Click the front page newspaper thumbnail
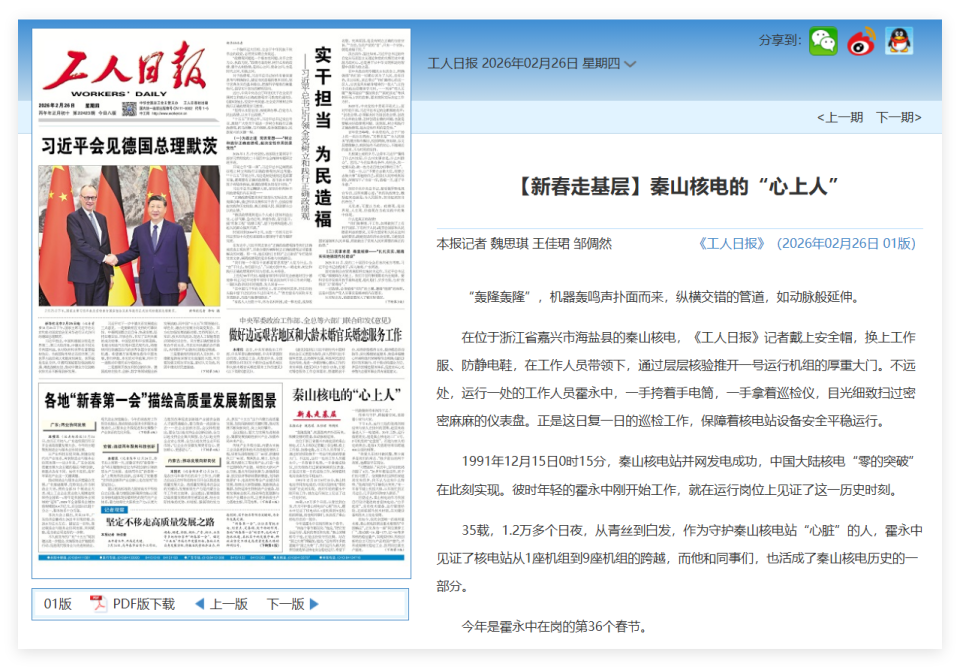This screenshot has height=667, width=960. tap(220, 310)
